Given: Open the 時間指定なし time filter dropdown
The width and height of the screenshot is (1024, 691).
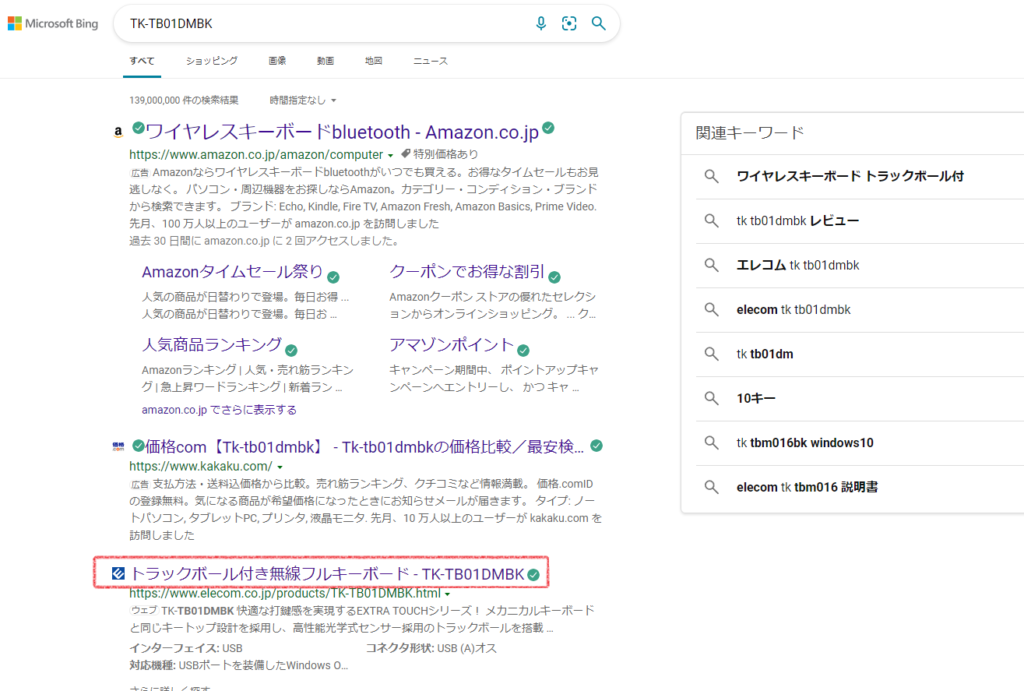Looking at the screenshot, I should coord(303,101).
